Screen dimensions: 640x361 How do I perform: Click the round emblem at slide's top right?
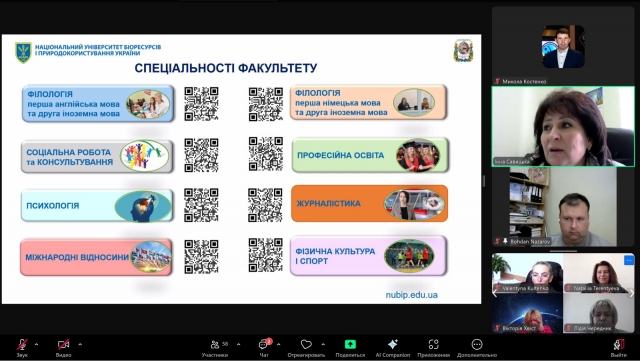(x=463, y=51)
